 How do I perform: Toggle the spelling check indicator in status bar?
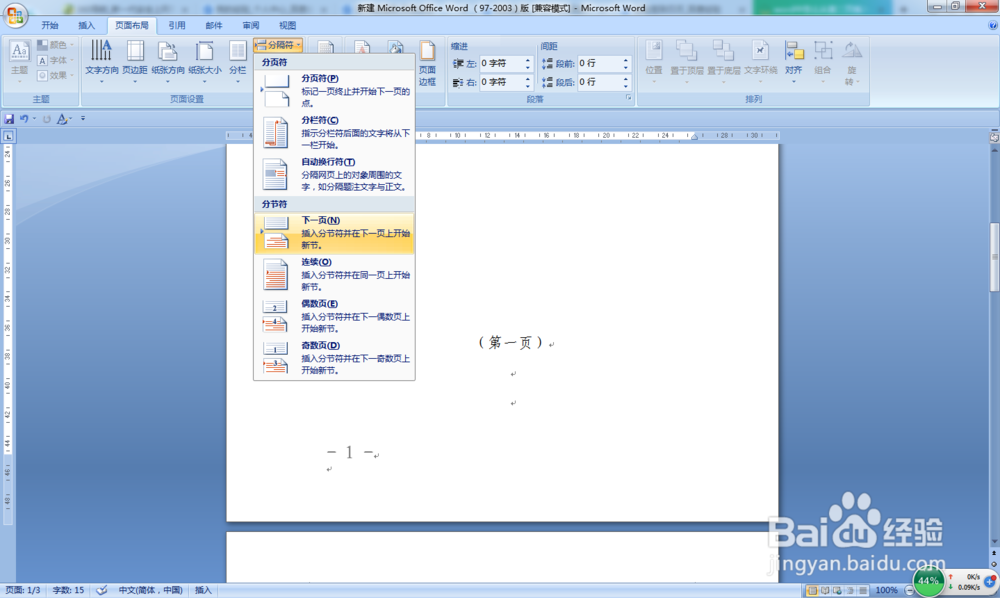pos(101,590)
